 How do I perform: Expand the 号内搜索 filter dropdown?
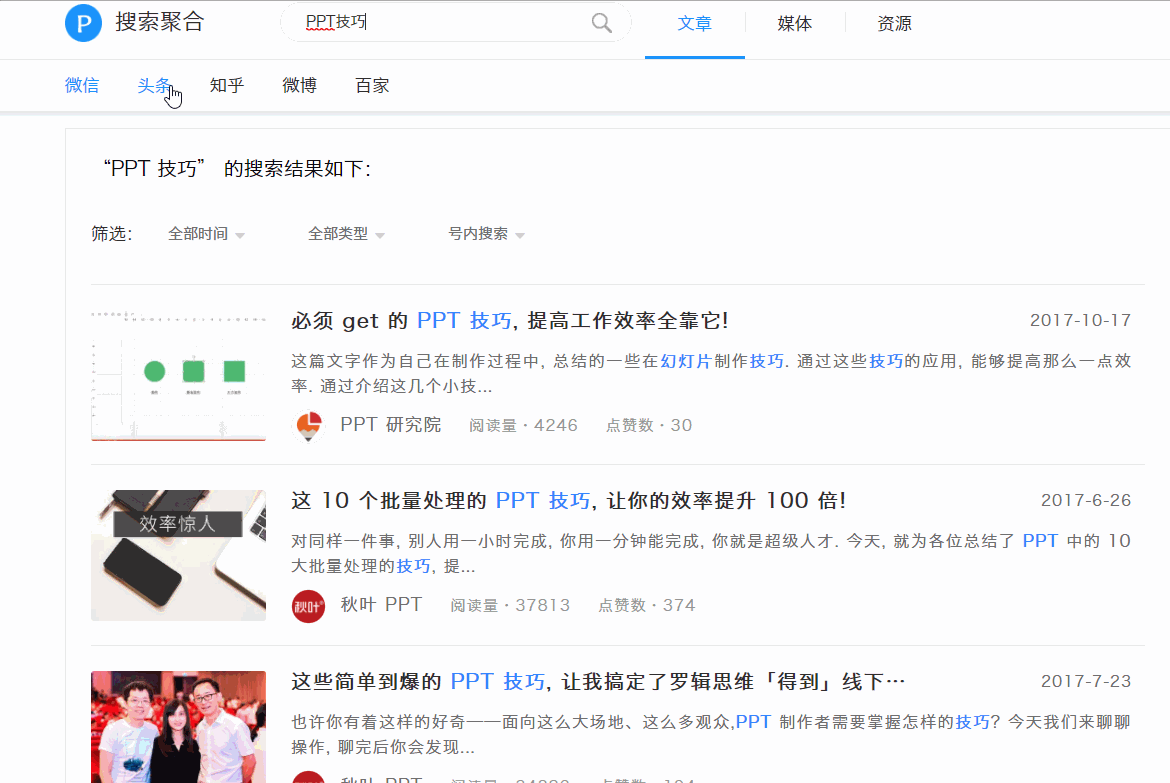[487, 234]
